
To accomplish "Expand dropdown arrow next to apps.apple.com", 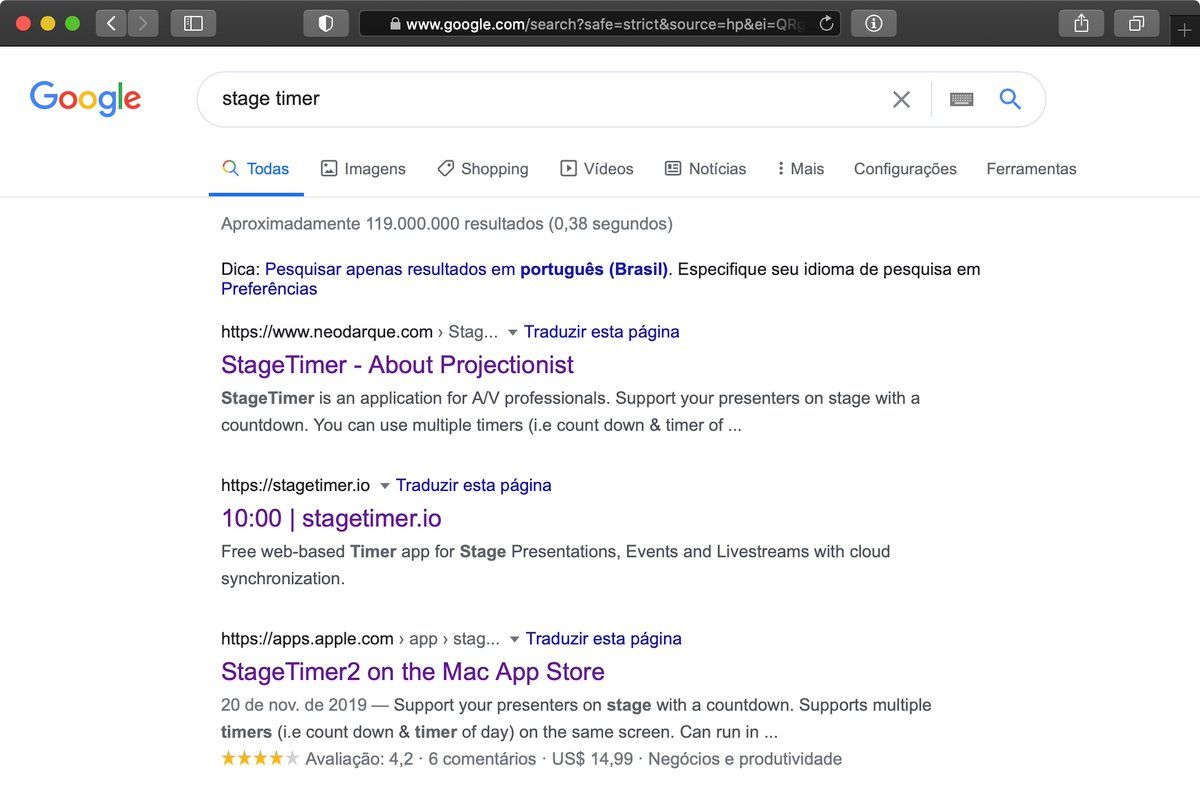I will (x=514, y=639).
